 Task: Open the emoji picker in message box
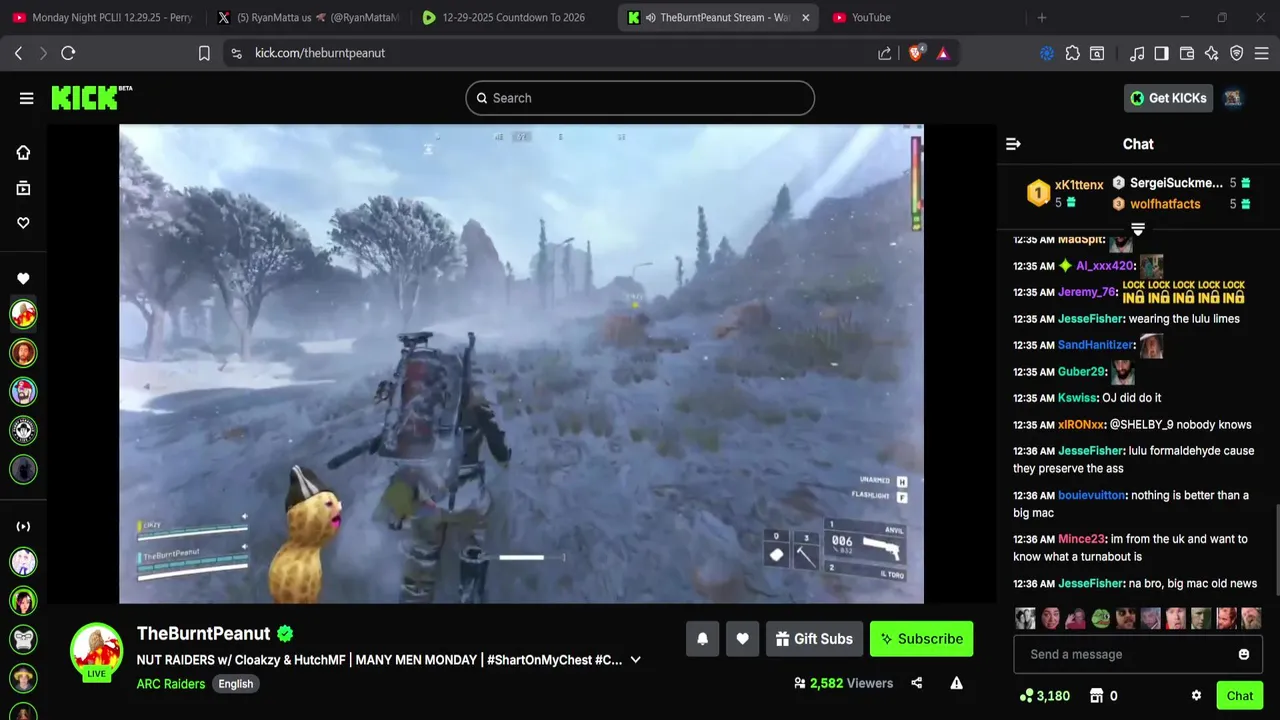(x=1244, y=655)
